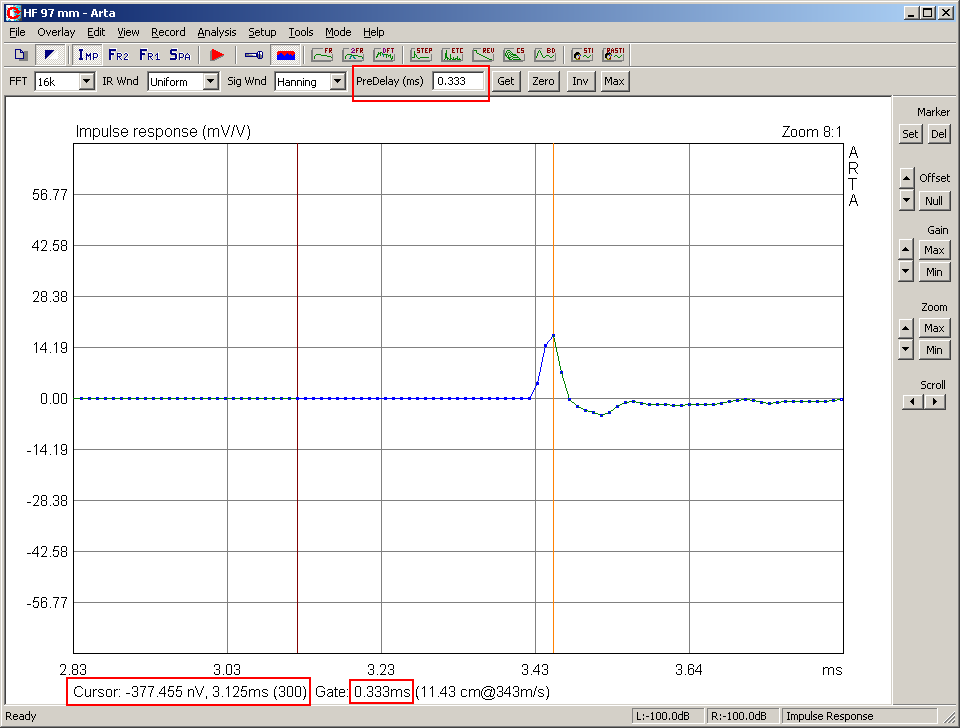The width and height of the screenshot is (960, 728).
Task: Open the Edit menu
Action: point(96,32)
